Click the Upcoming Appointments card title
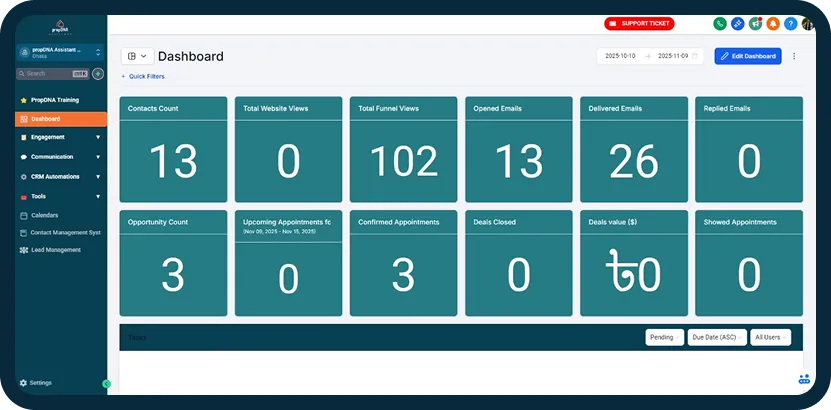The width and height of the screenshot is (831, 410). [x=287, y=222]
